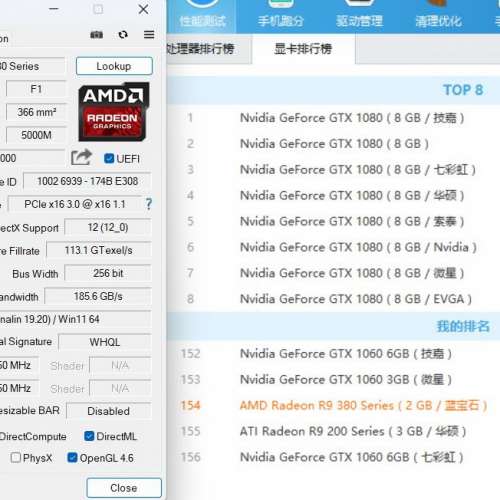The height and width of the screenshot is (500, 500).
Task: Click the Win11 64 driver version field
Action: point(75,319)
